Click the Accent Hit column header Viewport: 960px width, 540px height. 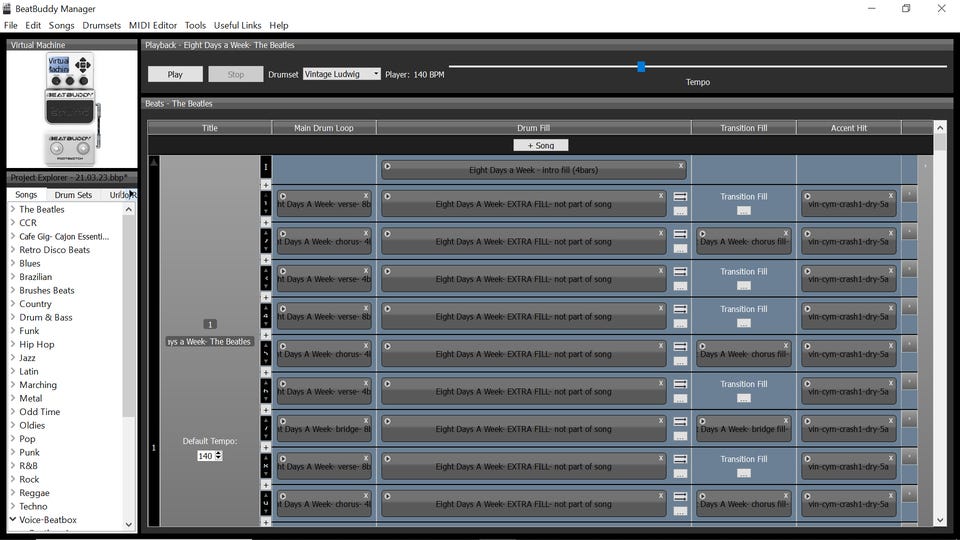click(x=849, y=128)
